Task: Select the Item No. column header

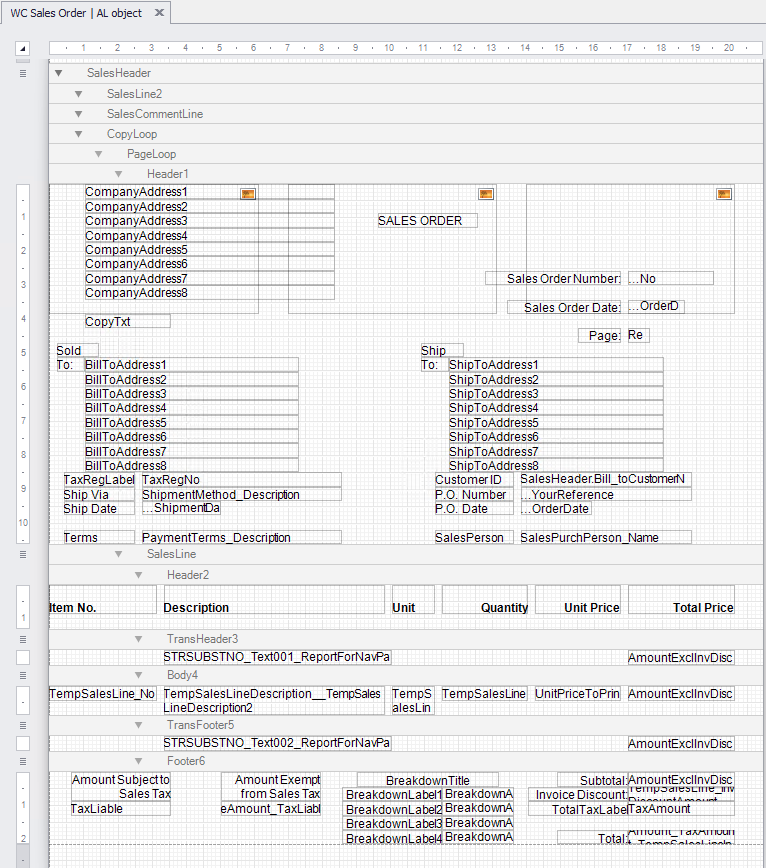Action: (x=103, y=600)
